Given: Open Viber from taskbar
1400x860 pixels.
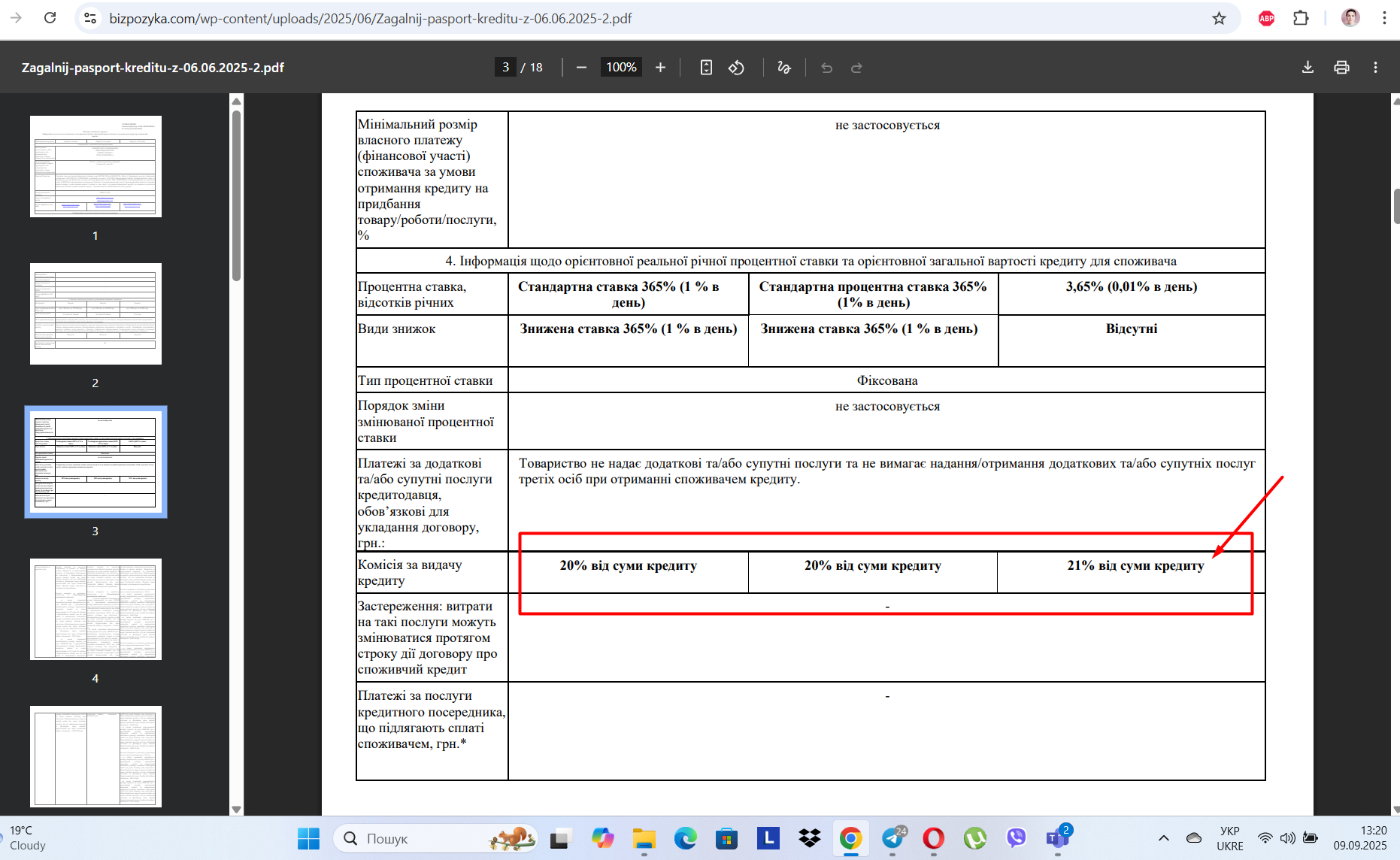Looking at the screenshot, I should tap(1017, 838).
